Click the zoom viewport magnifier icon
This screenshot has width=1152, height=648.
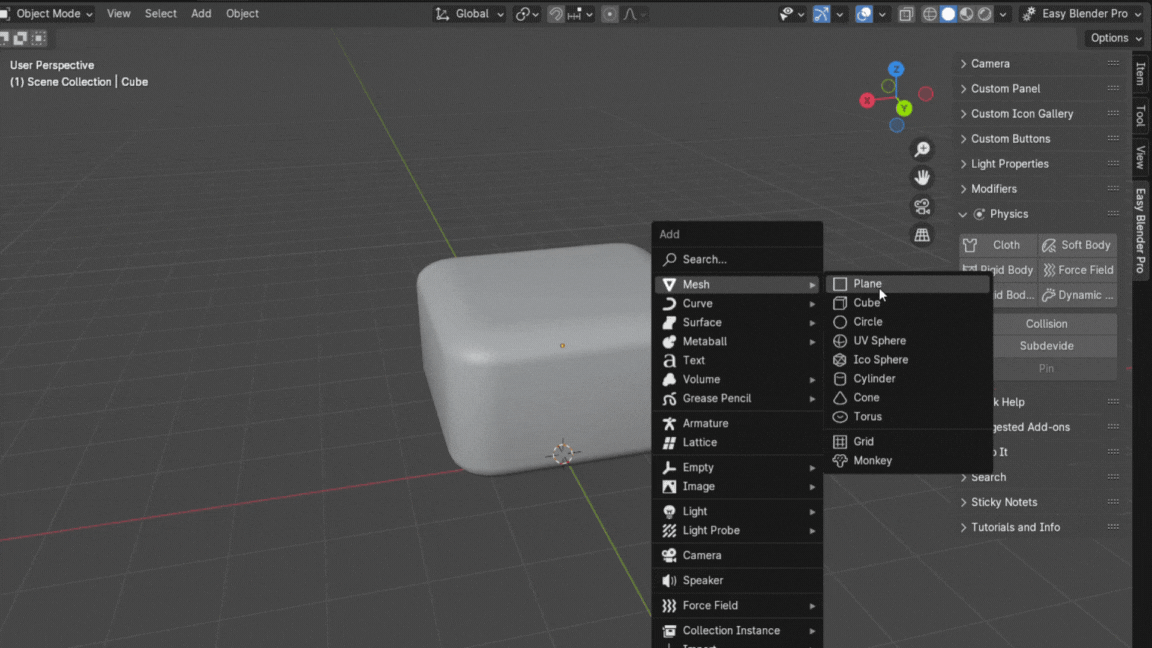tap(922, 150)
